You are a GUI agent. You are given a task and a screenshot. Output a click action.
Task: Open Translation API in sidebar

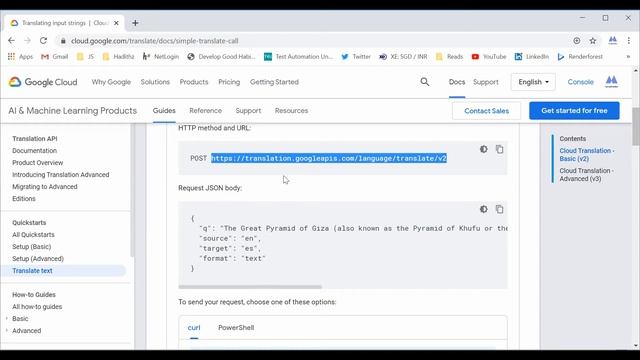tap(35, 139)
